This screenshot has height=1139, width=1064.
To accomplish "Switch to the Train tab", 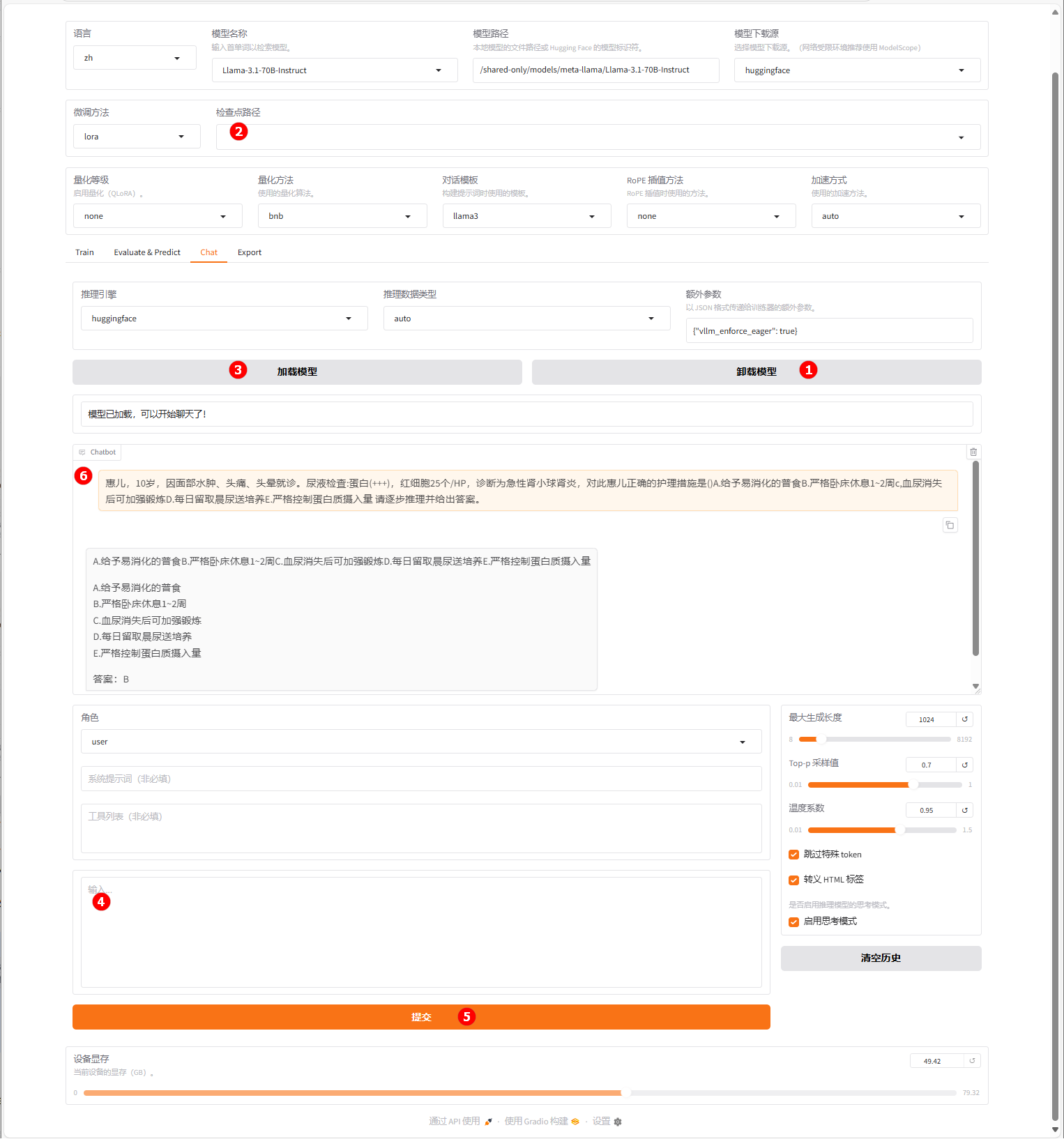I will click(84, 252).
